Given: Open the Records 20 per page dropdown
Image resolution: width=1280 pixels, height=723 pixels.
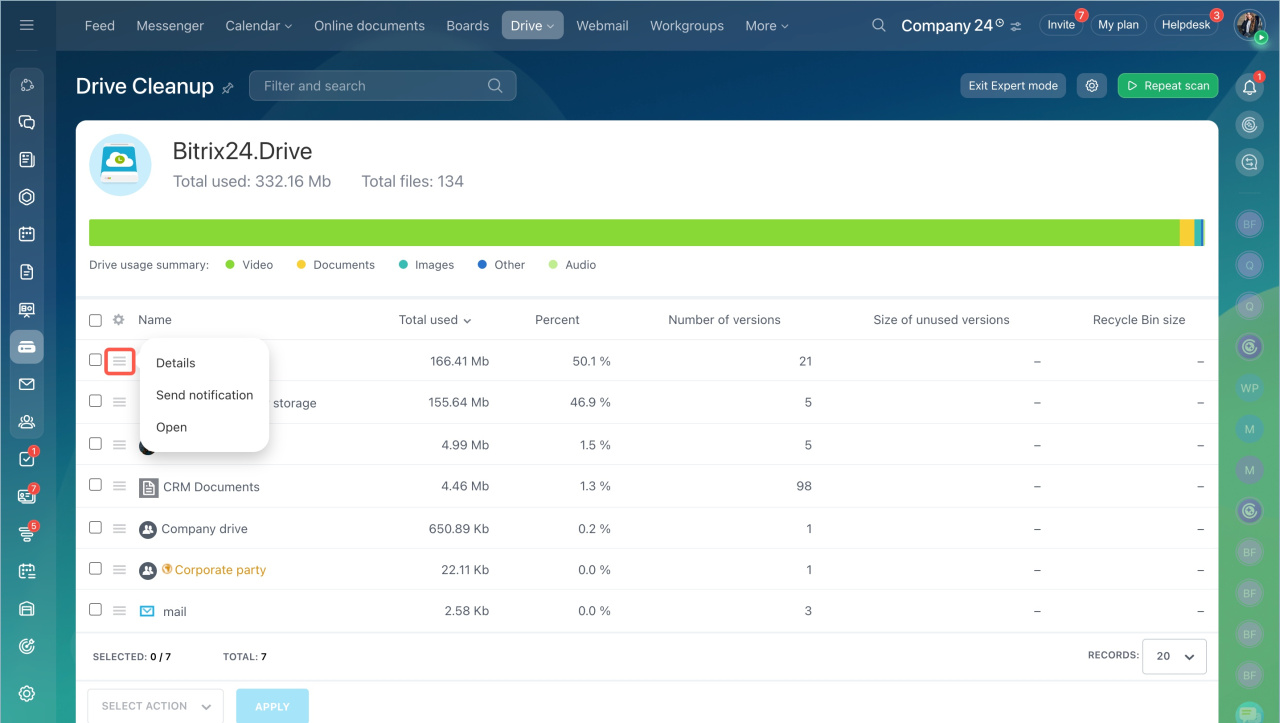Looking at the screenshot, I should (1174, 657).
